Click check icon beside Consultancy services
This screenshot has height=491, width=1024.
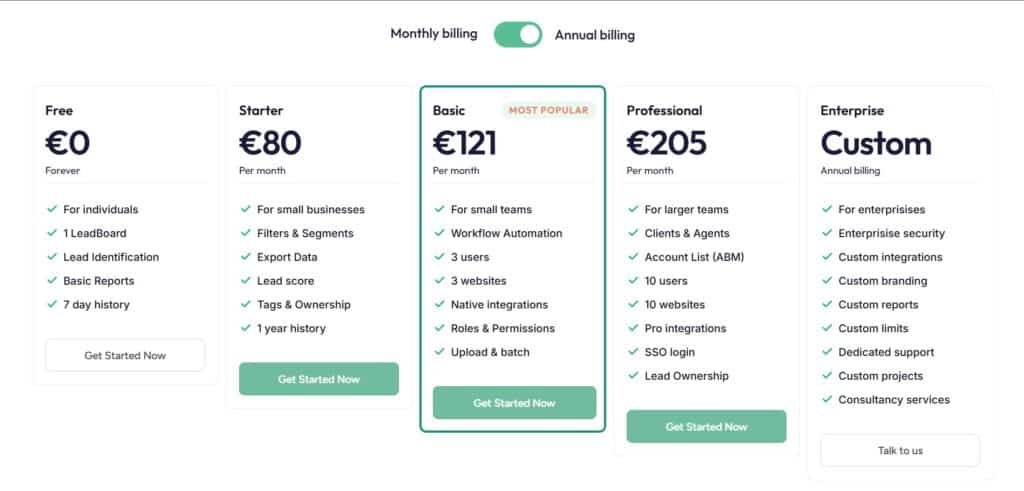tap(827, 400)
